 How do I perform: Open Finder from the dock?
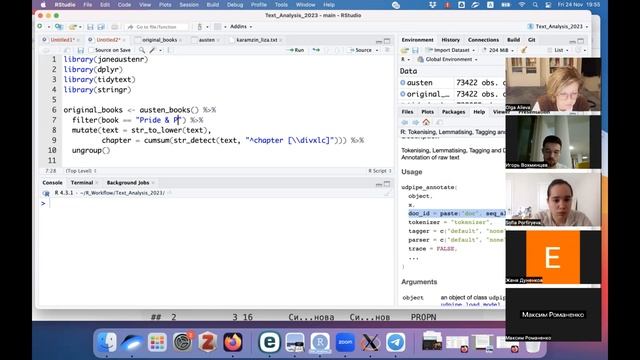coord(107,342)
